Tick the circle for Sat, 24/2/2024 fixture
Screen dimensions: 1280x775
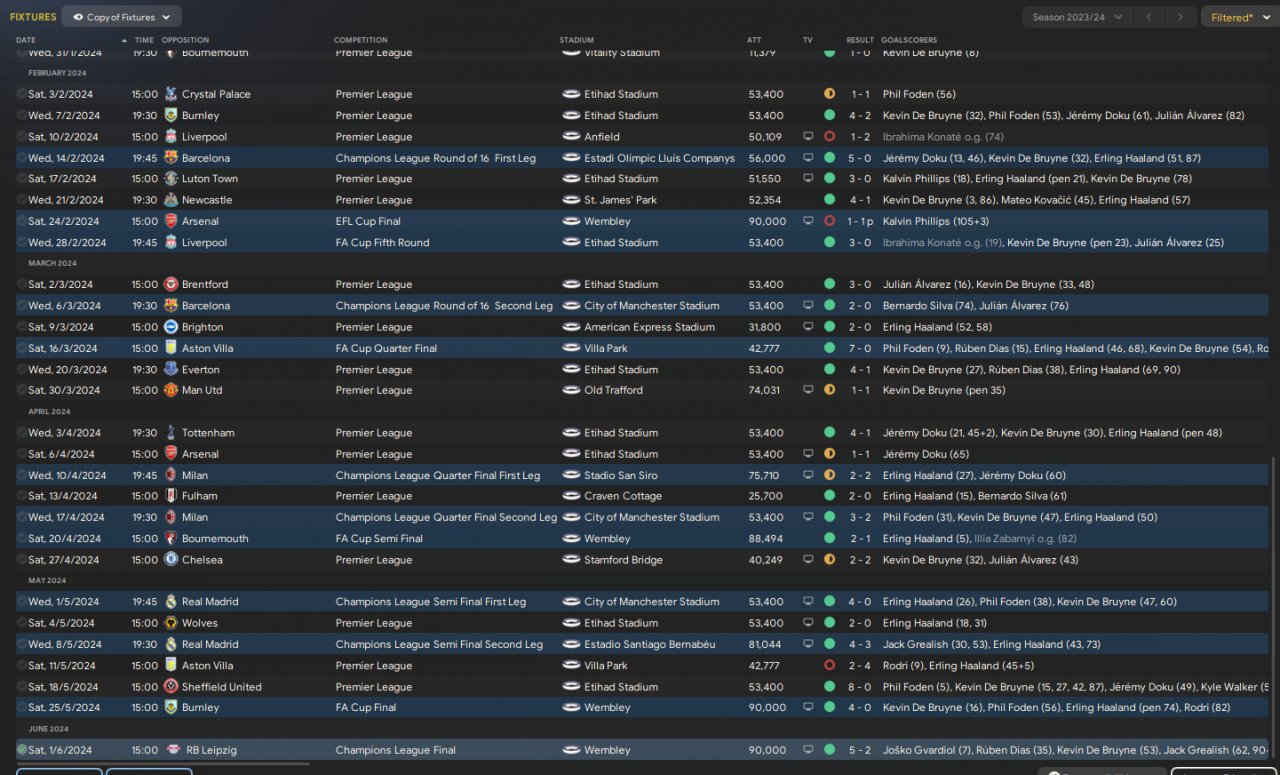pos(22,221)
